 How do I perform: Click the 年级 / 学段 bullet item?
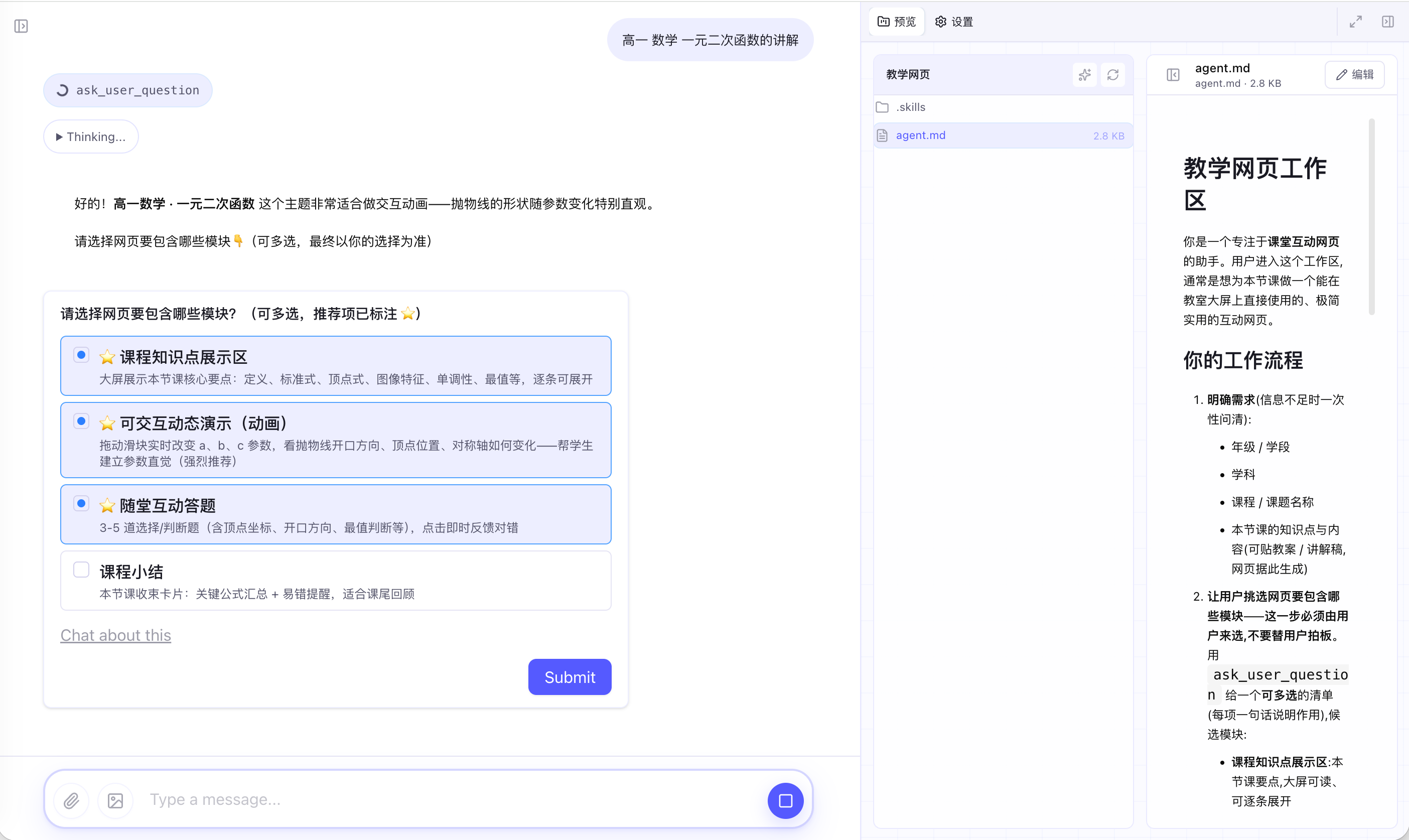coord(1260,447)
